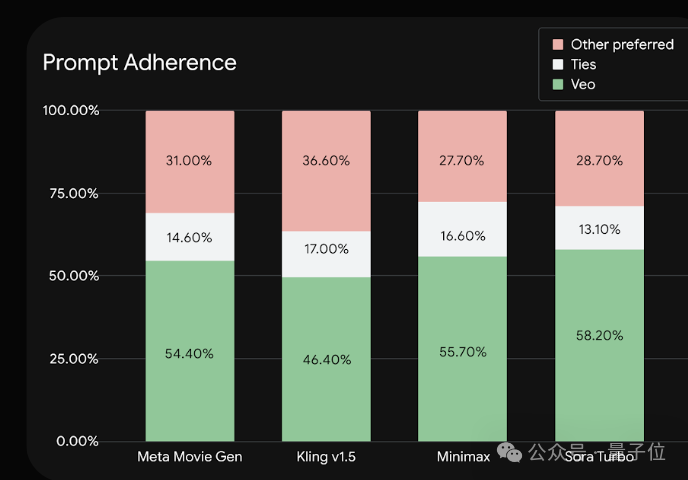The height and width of the screenshot is (480, 688).
Task: Click the Other preferred legend text
Action: (622, 44)
